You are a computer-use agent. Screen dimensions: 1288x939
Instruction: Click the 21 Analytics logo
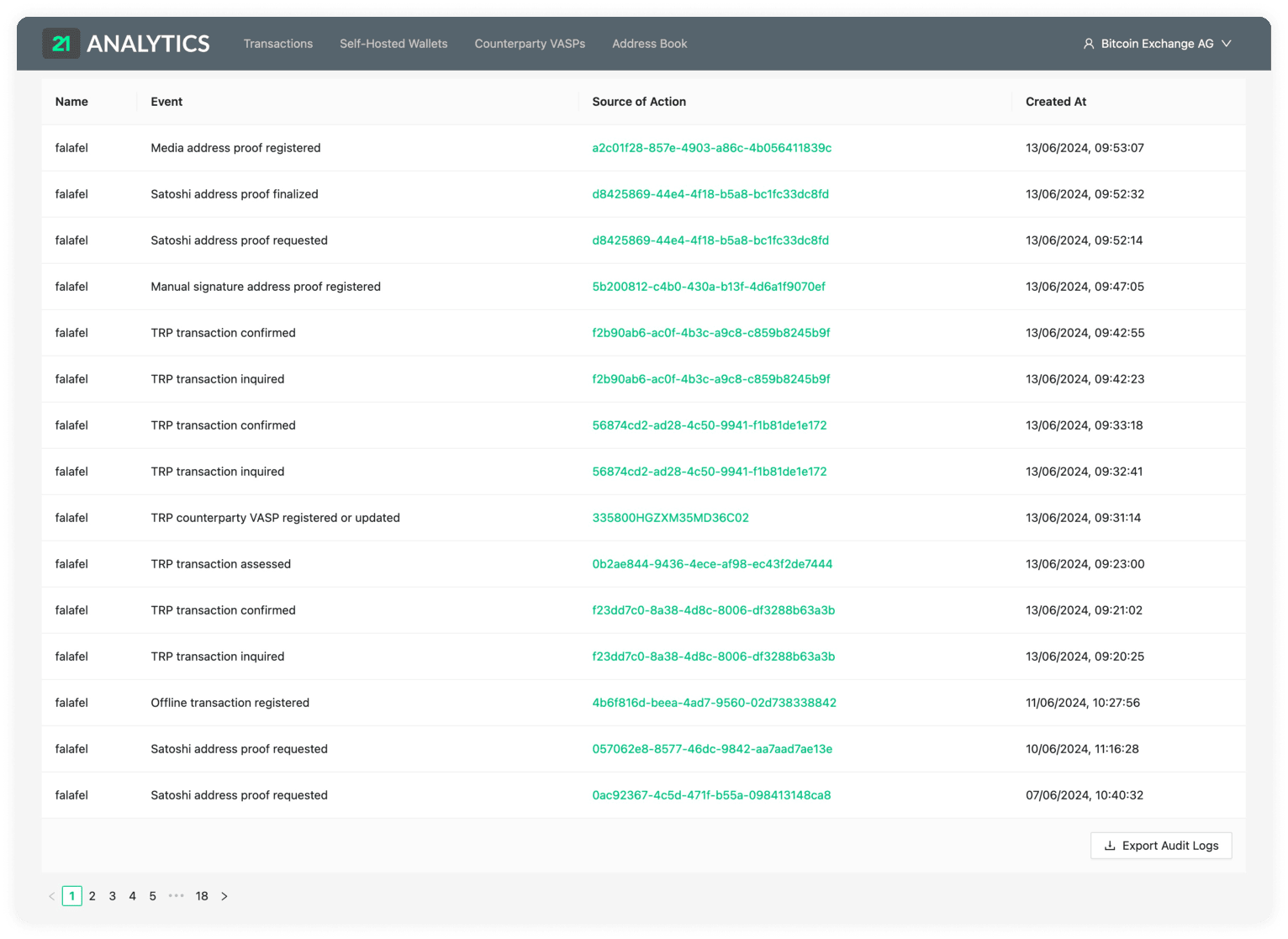pyautogui.click(x=126, y=43)
